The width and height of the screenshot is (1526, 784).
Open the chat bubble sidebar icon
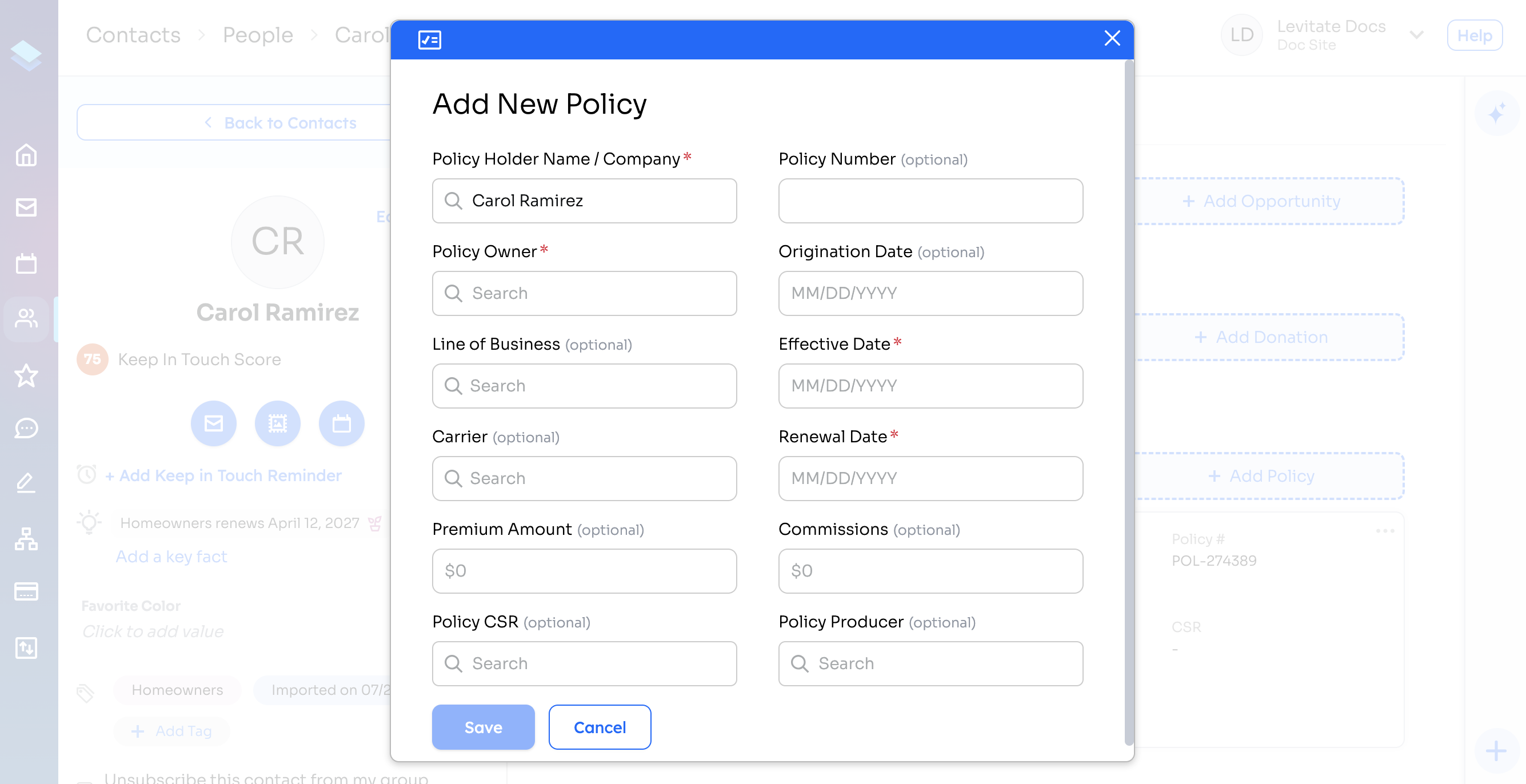pos(26,428)
